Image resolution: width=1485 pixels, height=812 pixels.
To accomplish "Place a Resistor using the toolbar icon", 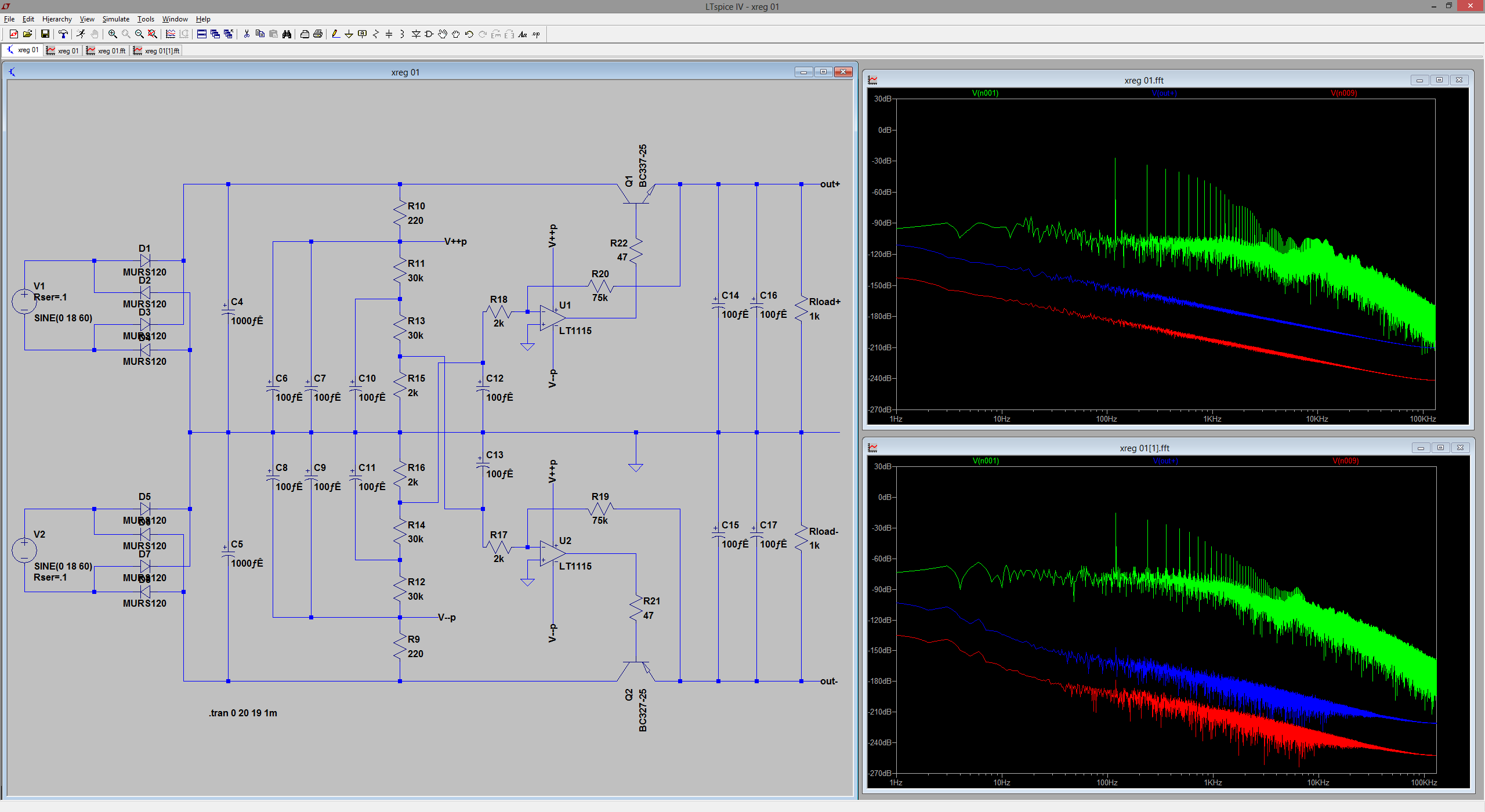I will (x=376, y=34).
